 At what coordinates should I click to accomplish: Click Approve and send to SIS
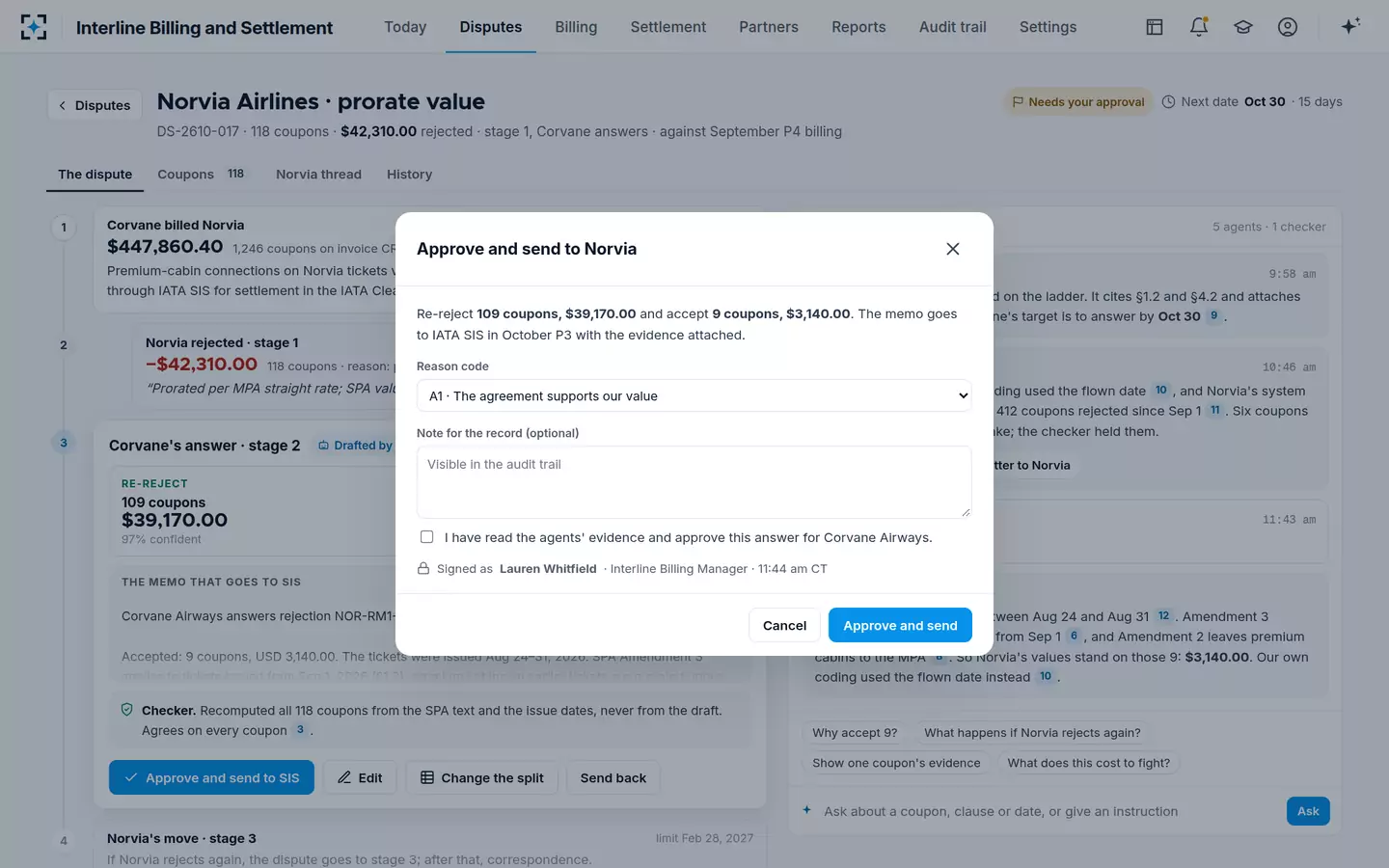click(211, 777)
